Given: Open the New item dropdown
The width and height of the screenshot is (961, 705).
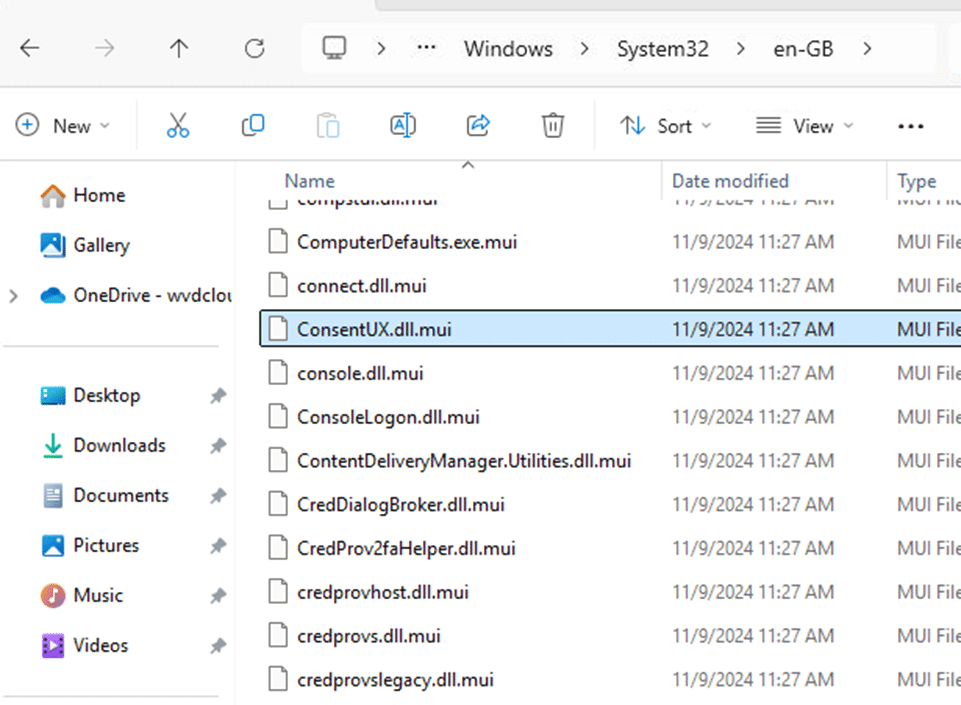Looking at the screenshot, I should pyautogui.click(x=63, y=126).
